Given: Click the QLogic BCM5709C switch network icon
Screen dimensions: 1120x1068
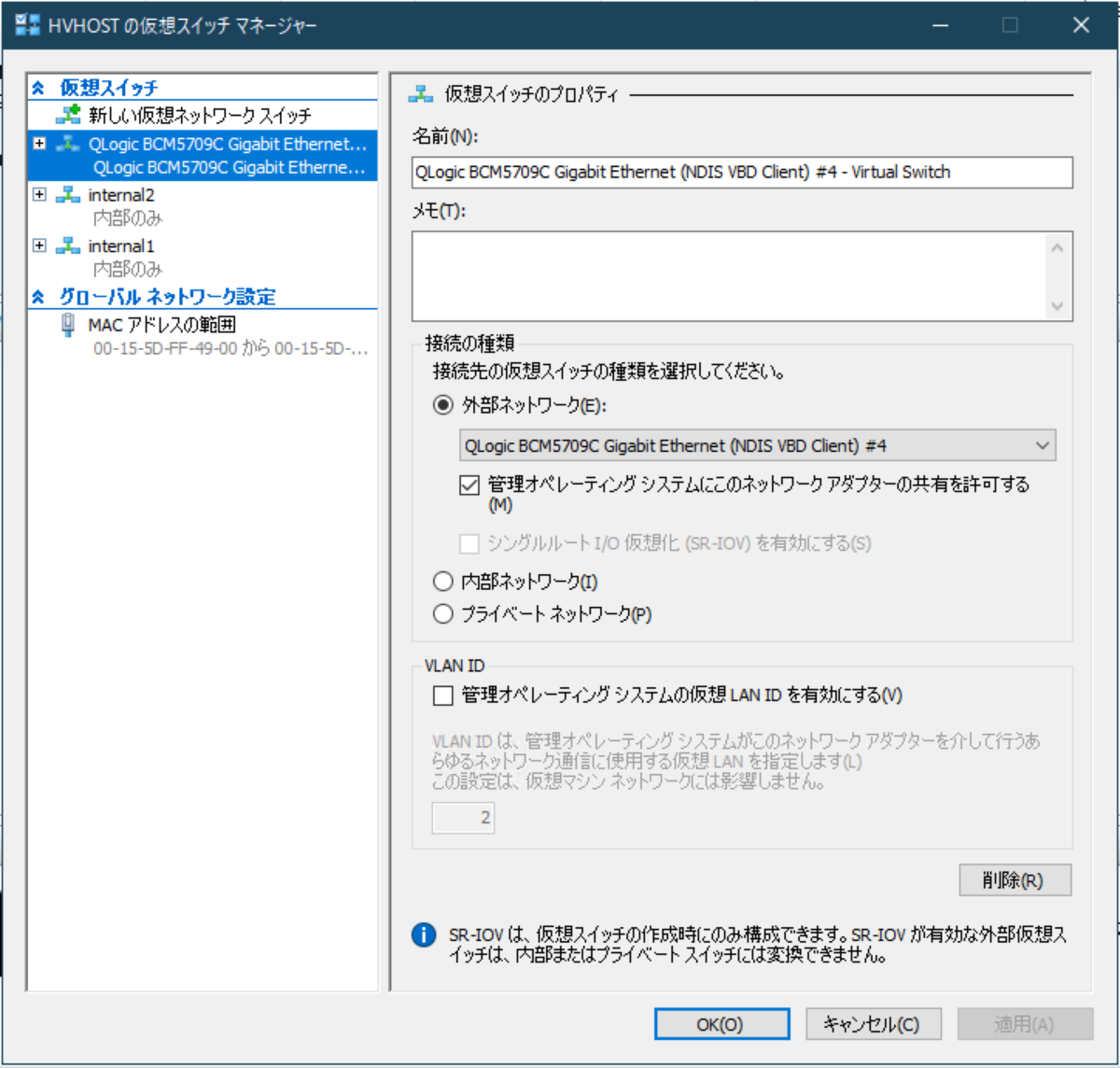Looking at the screenshot, I should pyautogui.click(x=68, y=144).
